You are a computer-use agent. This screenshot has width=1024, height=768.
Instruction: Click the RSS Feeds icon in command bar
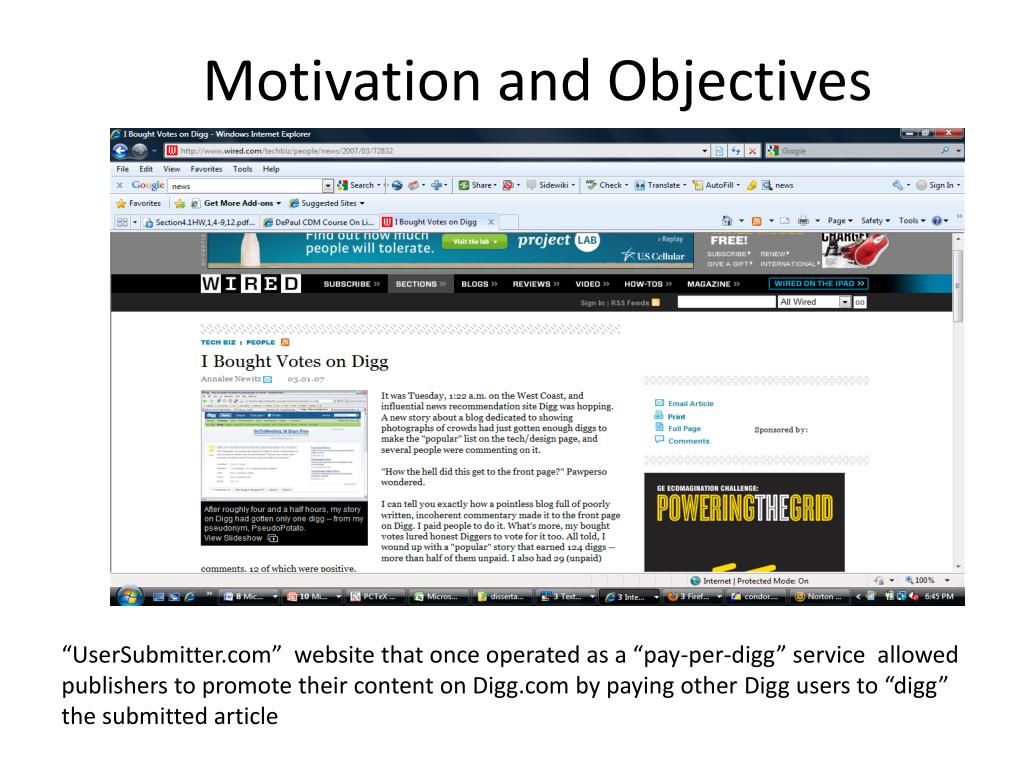point(756,221)
